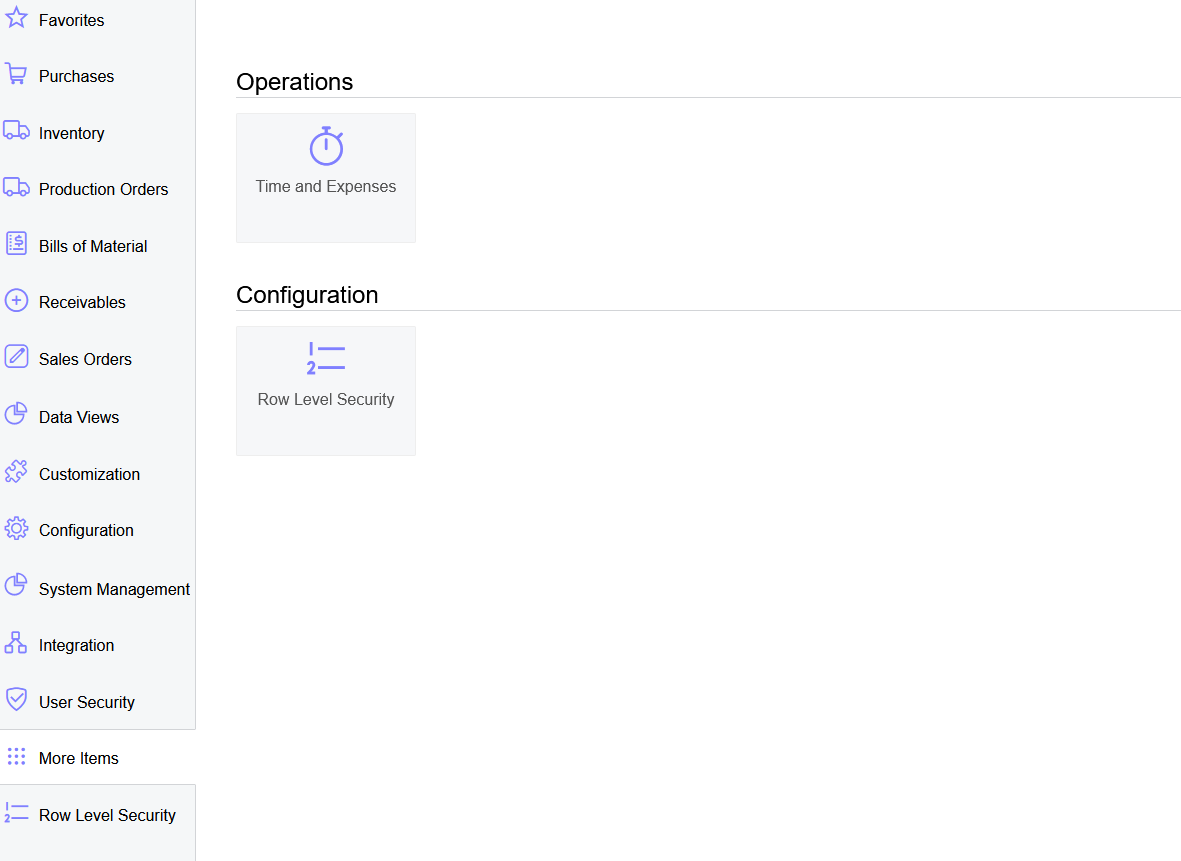
Task: Select Row Level Security sidebar label
Action: click(x=107, y=815)
